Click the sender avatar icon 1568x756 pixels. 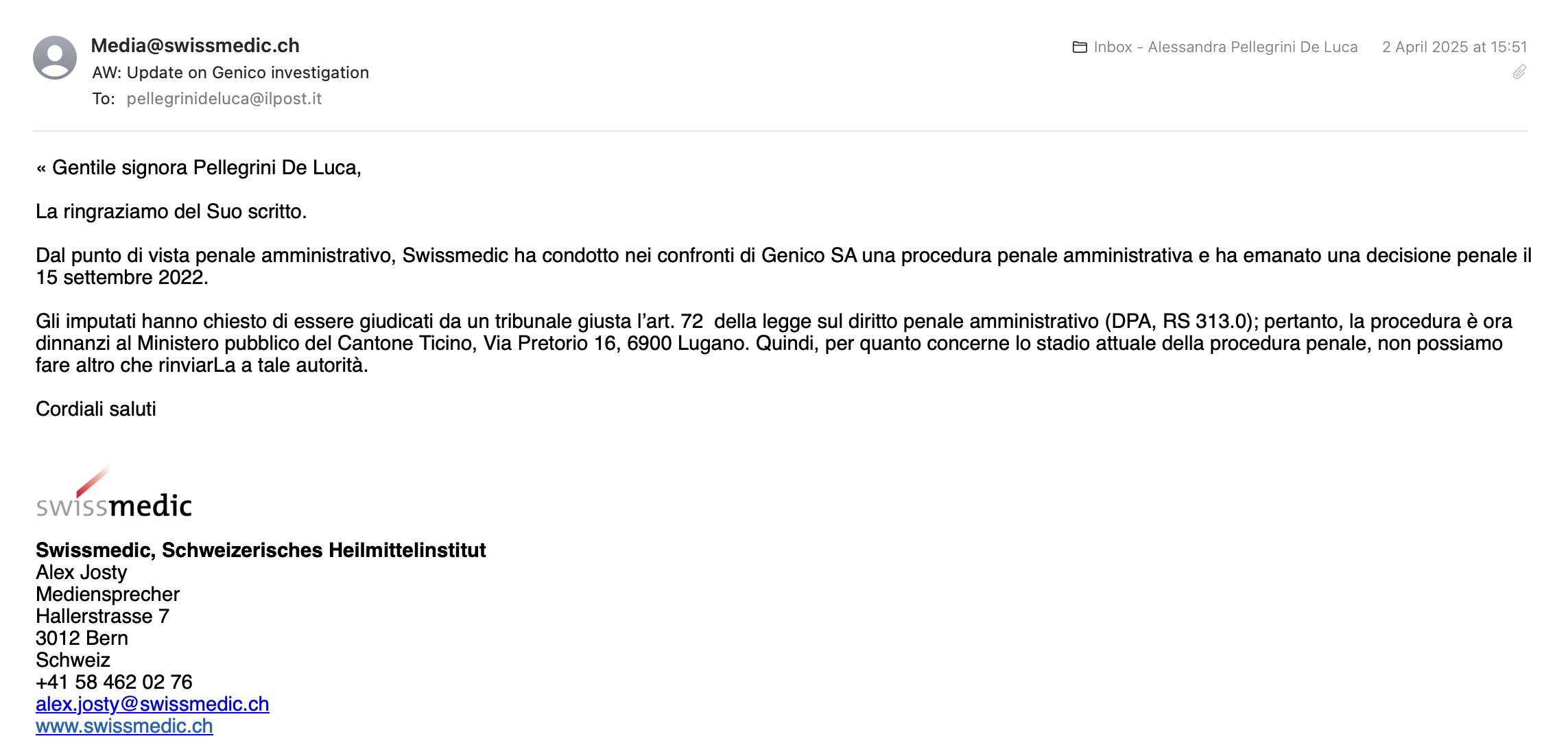(x=55, y=58)
